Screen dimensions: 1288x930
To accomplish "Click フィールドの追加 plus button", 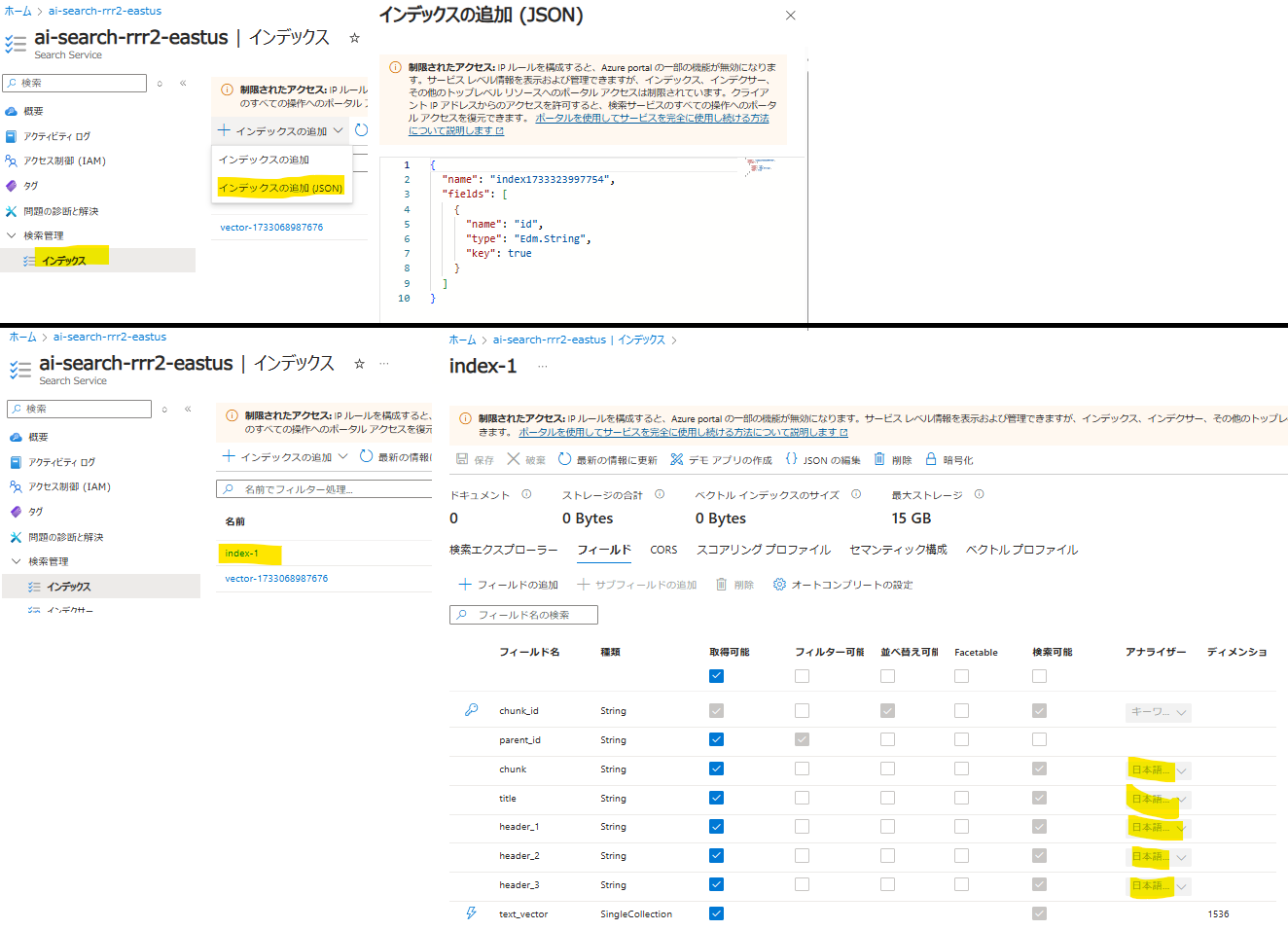I will [508, 585].
